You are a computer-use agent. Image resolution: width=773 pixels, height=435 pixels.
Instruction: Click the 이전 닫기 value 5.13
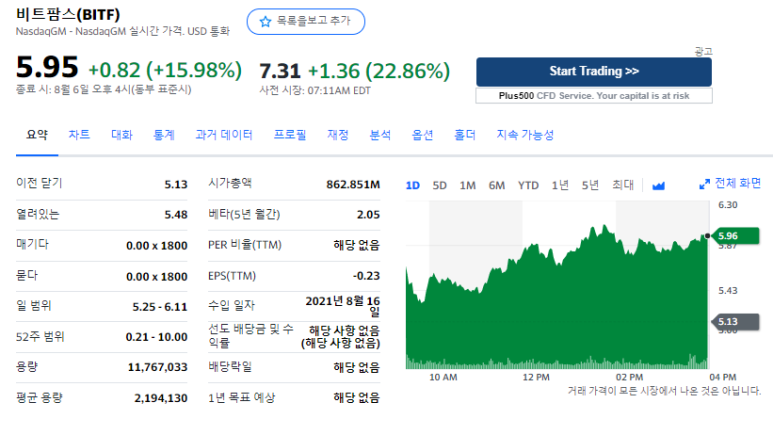176,184
